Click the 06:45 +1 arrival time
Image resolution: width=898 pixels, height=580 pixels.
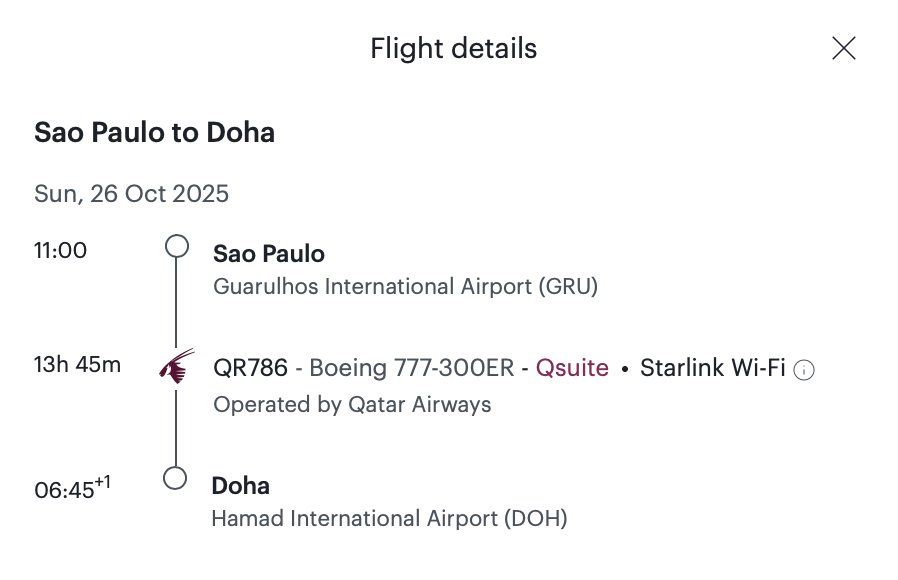(x=72, y=488)
